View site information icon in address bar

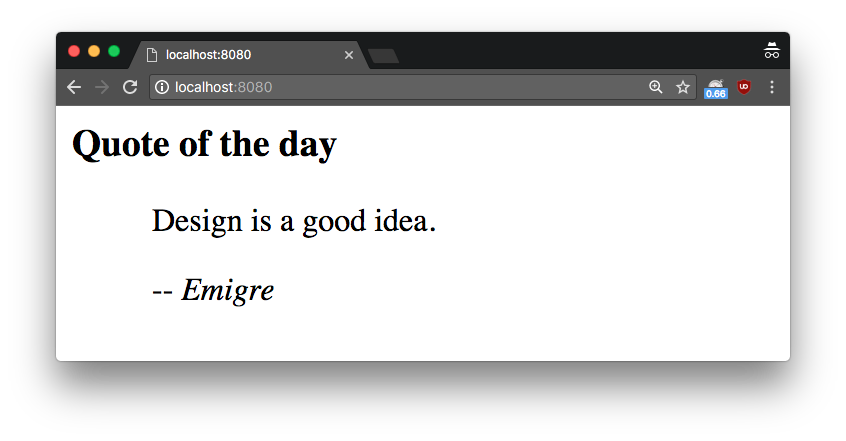[x=162, y=88]
